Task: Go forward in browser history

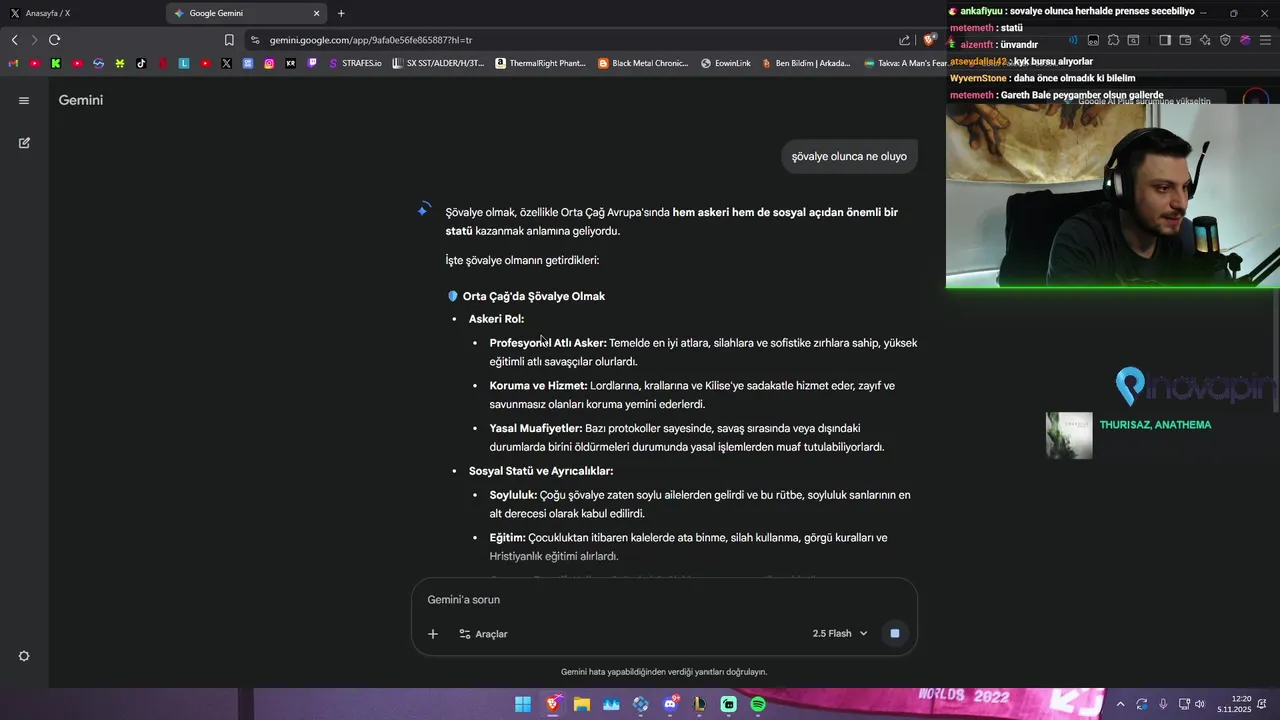Action: pyautogui.click(x=34, y=40)
